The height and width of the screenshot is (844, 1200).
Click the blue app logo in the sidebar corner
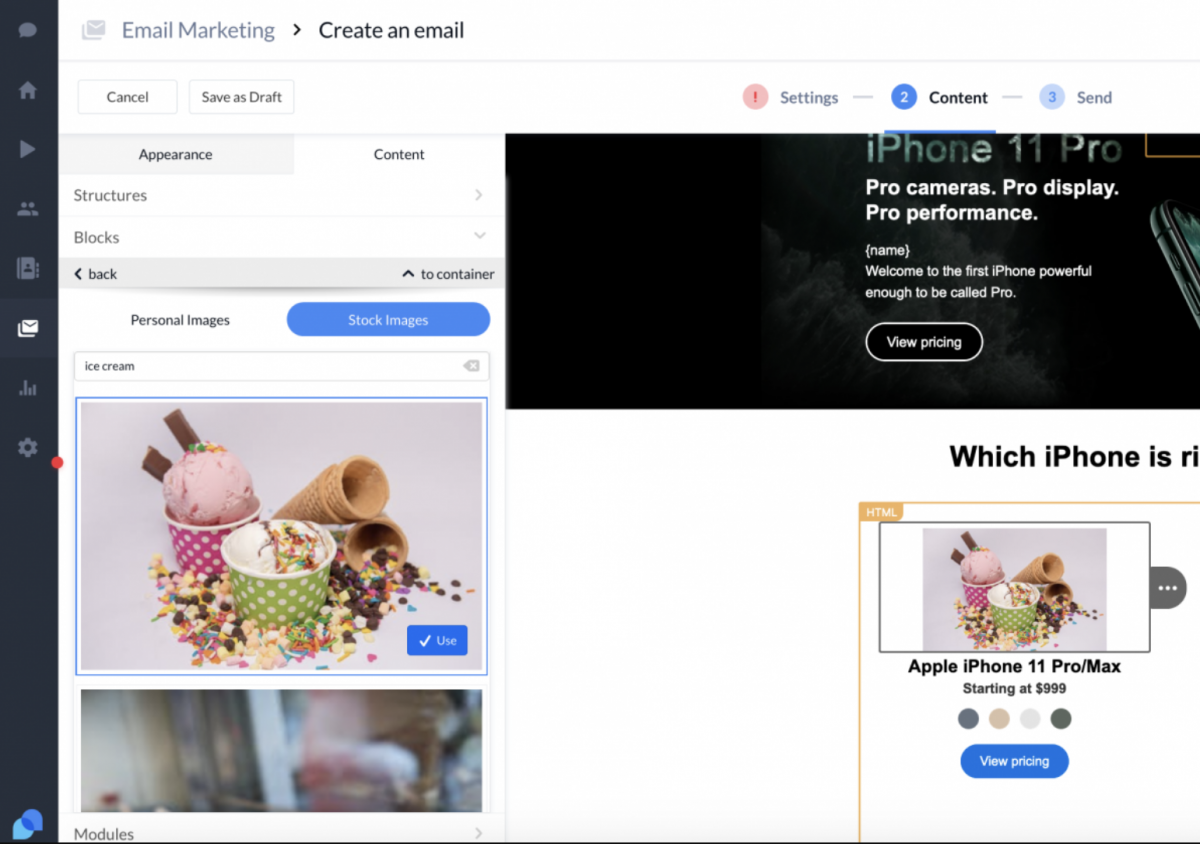[29, 823]
